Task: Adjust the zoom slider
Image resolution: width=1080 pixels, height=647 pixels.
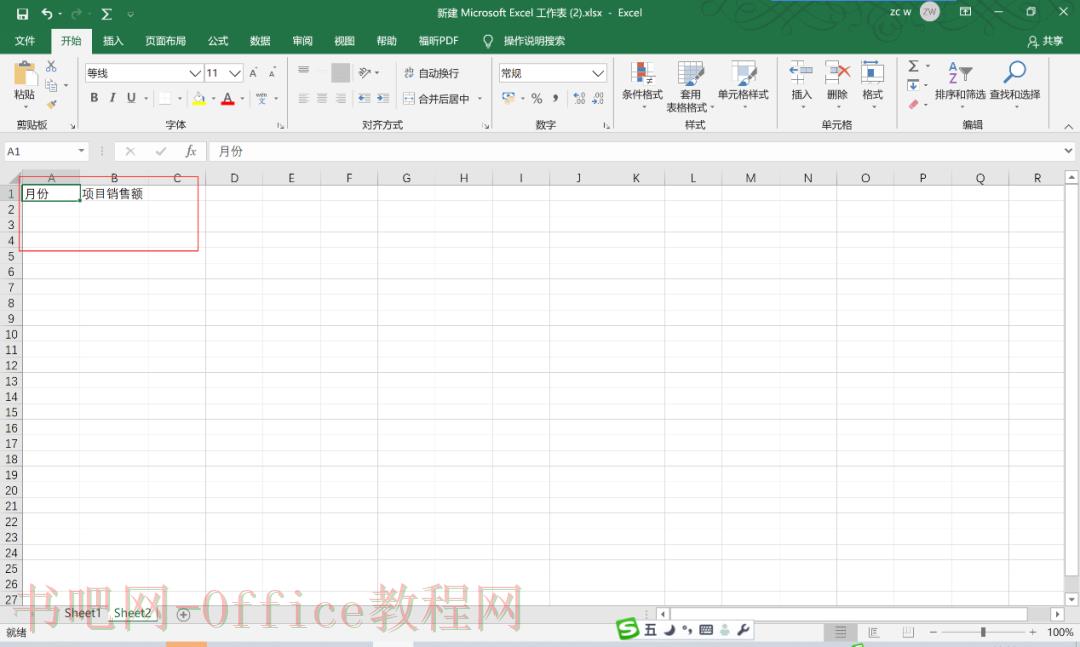Action: (x=983, y=632)
